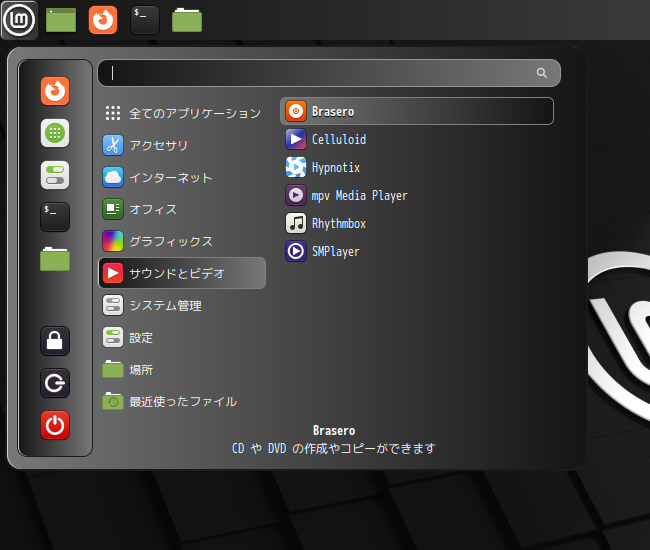
Task: Launch Firefox from the menu favorites sidebar
Action: 55,91
